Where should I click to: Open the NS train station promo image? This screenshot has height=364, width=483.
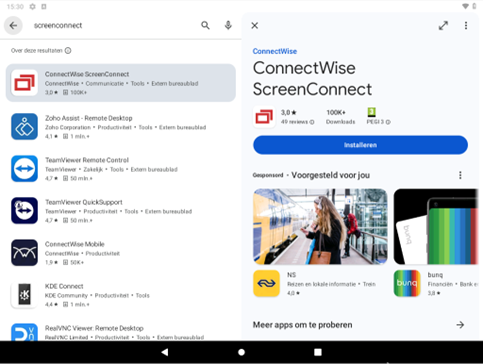pos(320,226)
